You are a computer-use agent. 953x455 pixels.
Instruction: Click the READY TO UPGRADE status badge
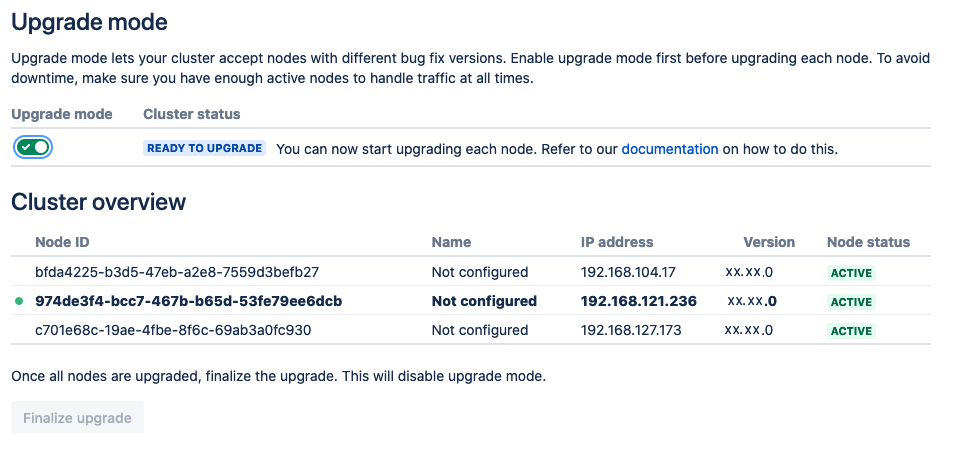204,148
